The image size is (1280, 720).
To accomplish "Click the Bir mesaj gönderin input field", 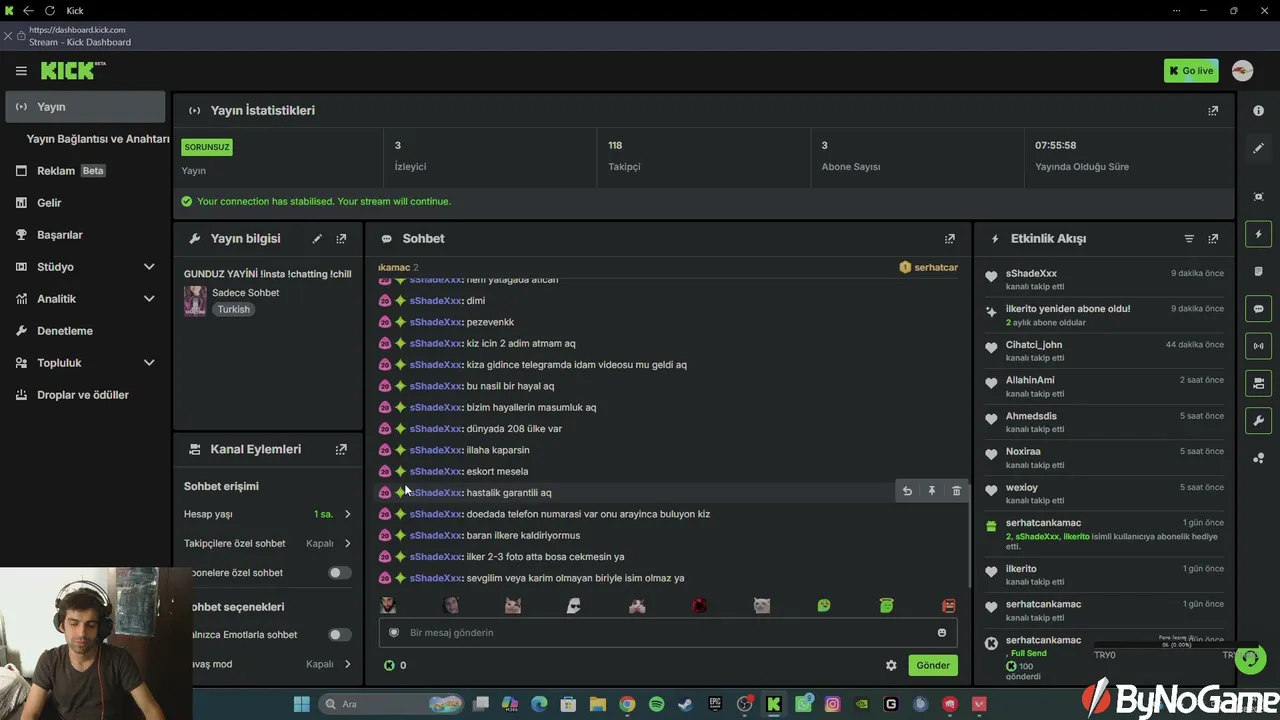I will (x=668, y=632).
